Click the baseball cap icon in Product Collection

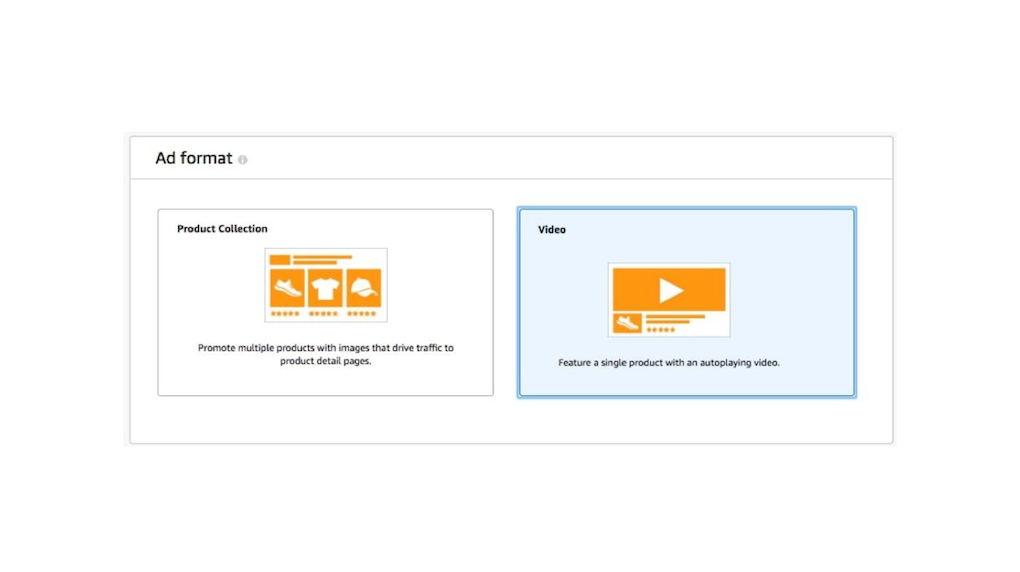[363, 289]
